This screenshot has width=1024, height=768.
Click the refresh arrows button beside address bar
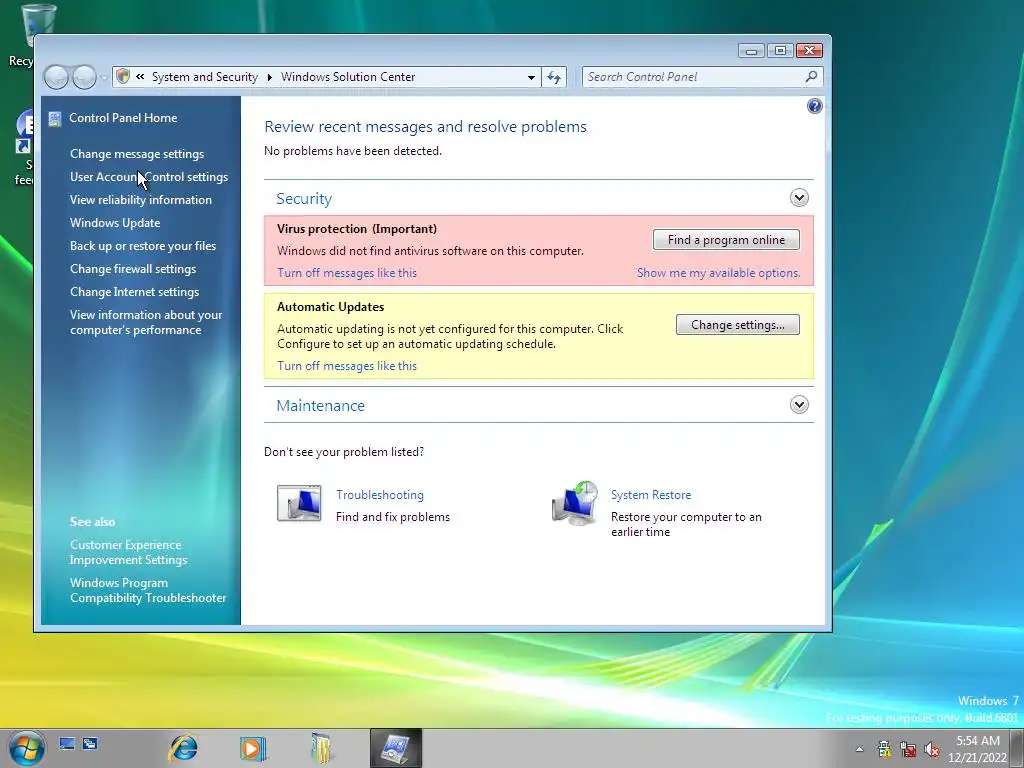point(554,77)
